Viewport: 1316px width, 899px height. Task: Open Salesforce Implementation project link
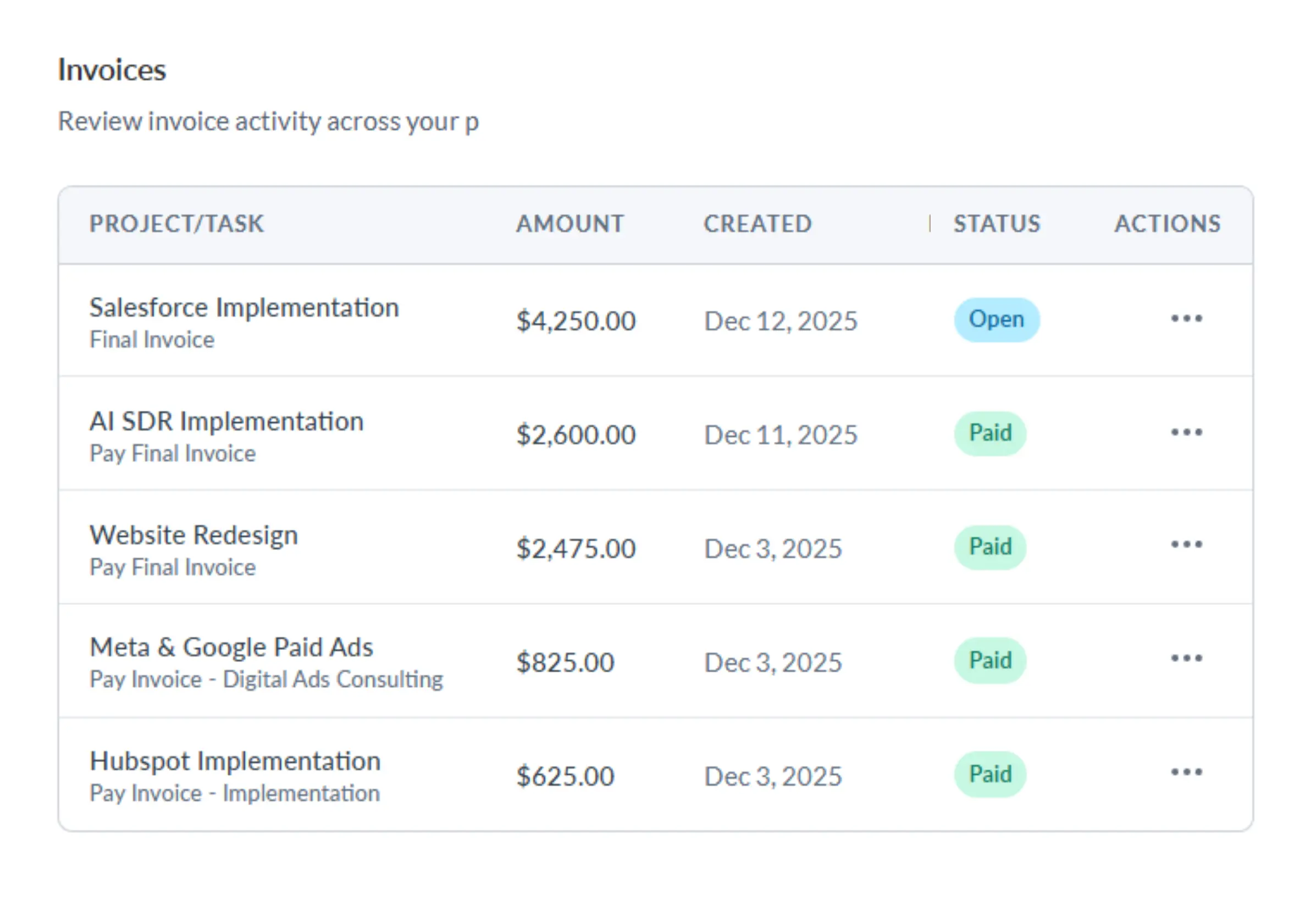[x=244, y=308]
